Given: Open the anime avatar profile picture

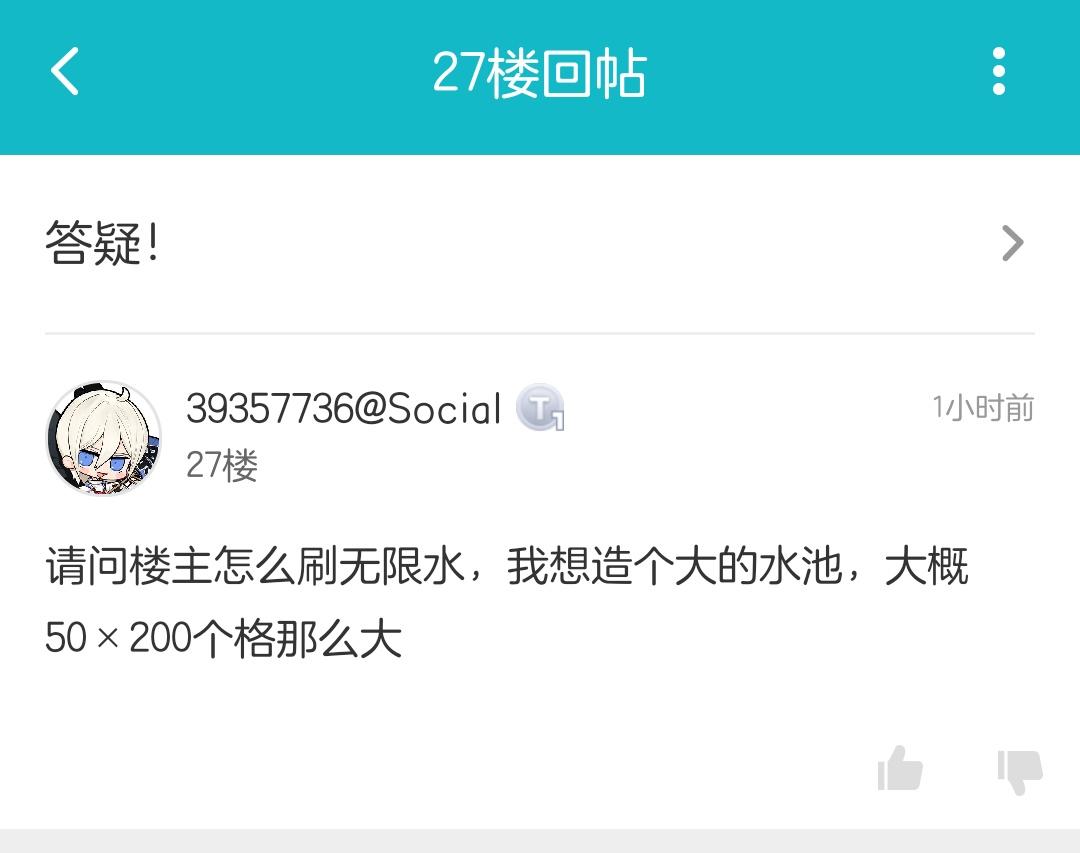Looking at the screenshot, I should (103, 438).
